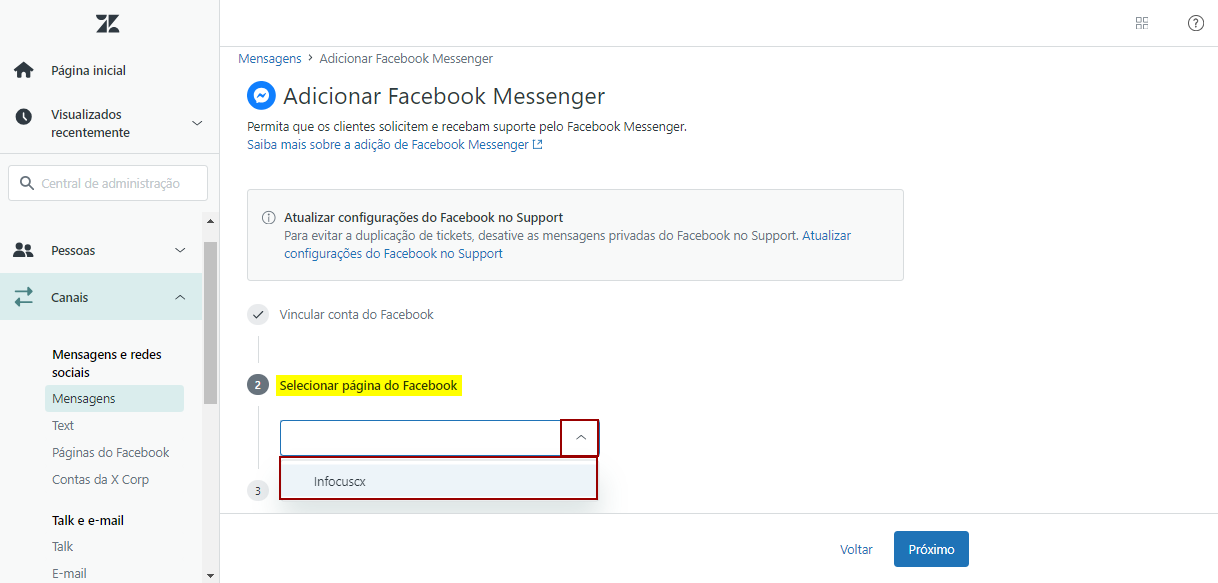Screen dimensions: 1218x583
Task: Close the Facebook page dropdown chevron
Action: (580, 438)
